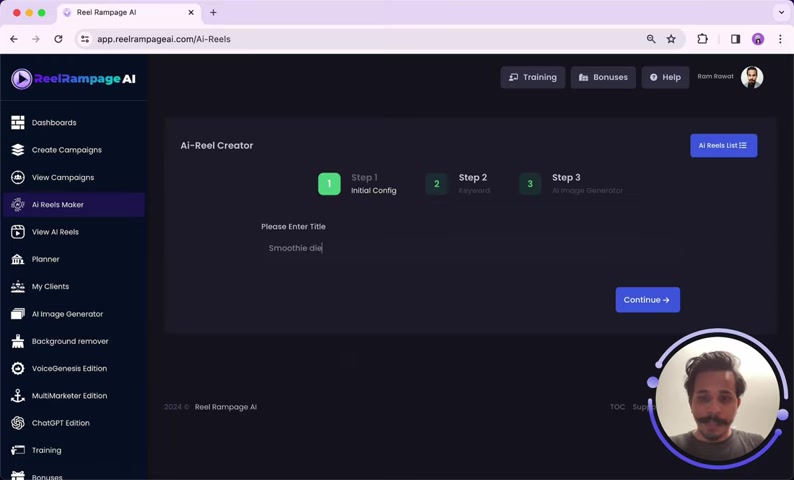Select Ai Reels Maker in sidebar
The height and width of the screenshot is (480, 794).
(73, 205)
